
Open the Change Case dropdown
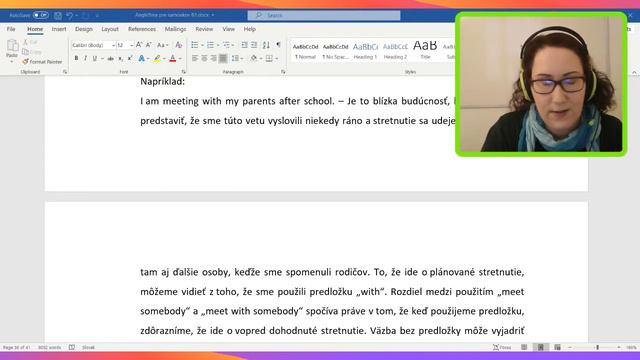[x=162, y=45]
